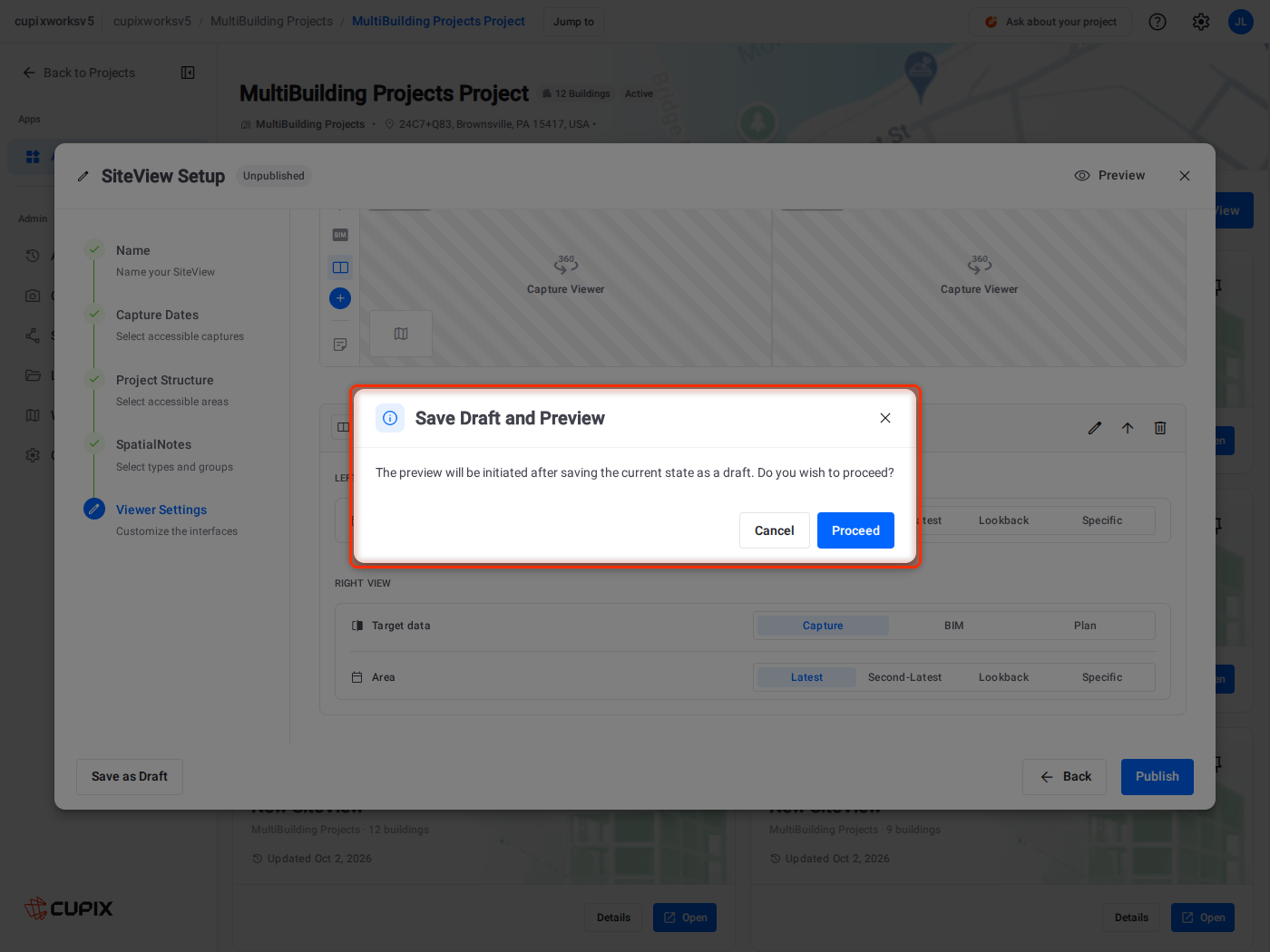
Task: Choose Specific for right view Area
Action: click(x=1102, y=677)
